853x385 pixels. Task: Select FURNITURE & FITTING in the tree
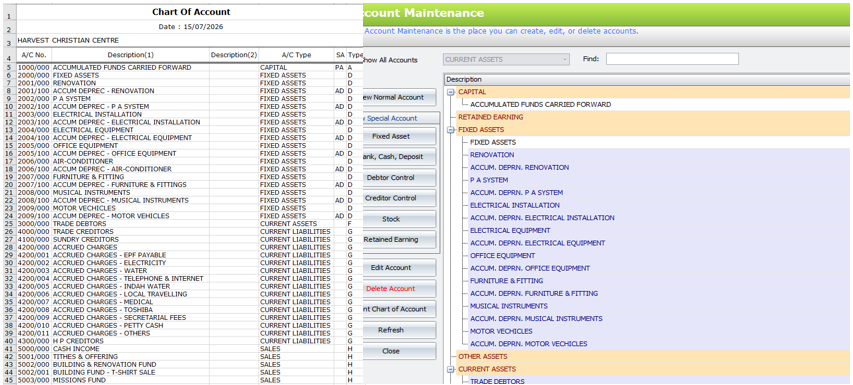pos(506,281)
